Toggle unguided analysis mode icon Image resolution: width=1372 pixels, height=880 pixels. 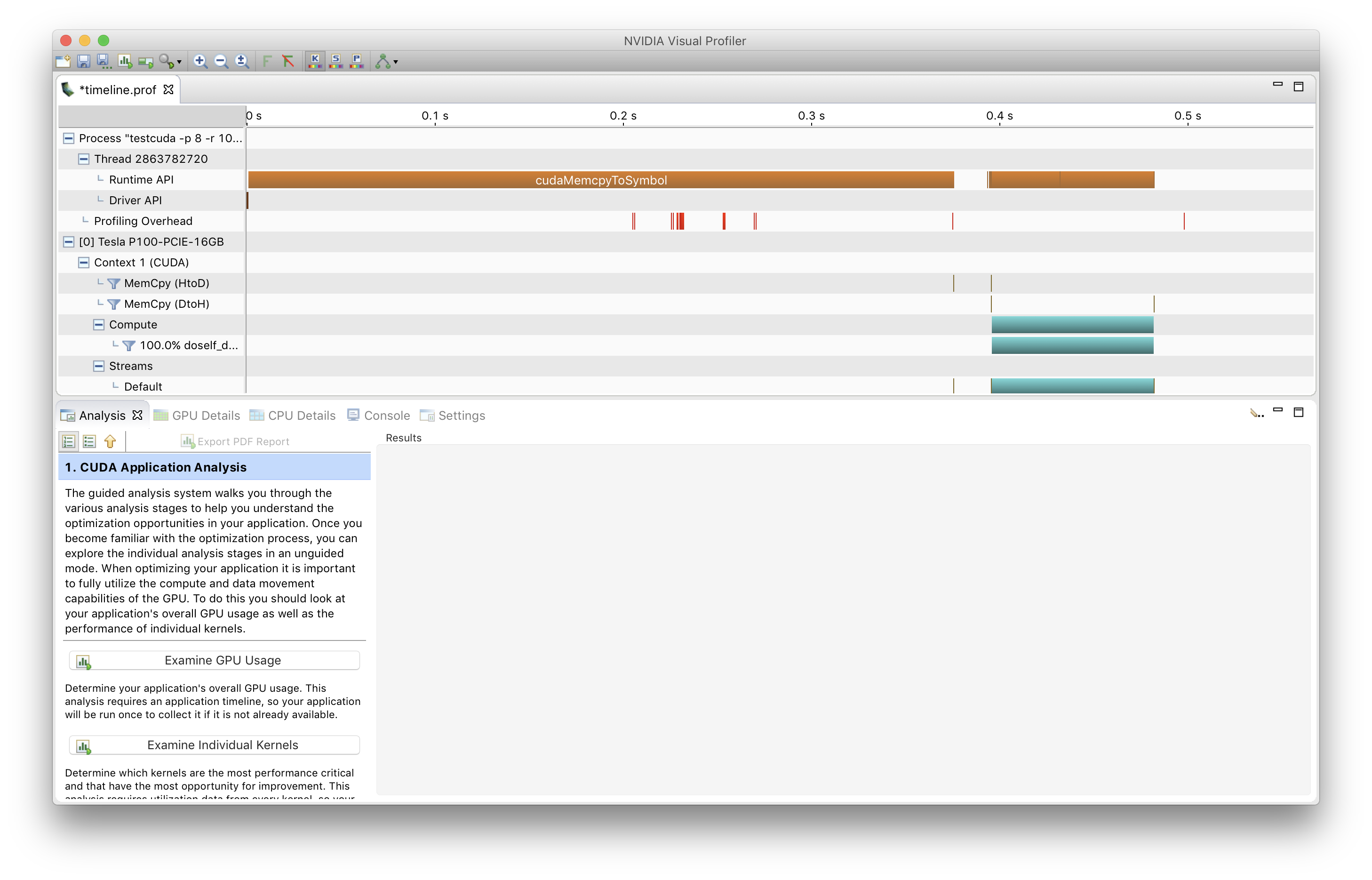tap(89, 441)
